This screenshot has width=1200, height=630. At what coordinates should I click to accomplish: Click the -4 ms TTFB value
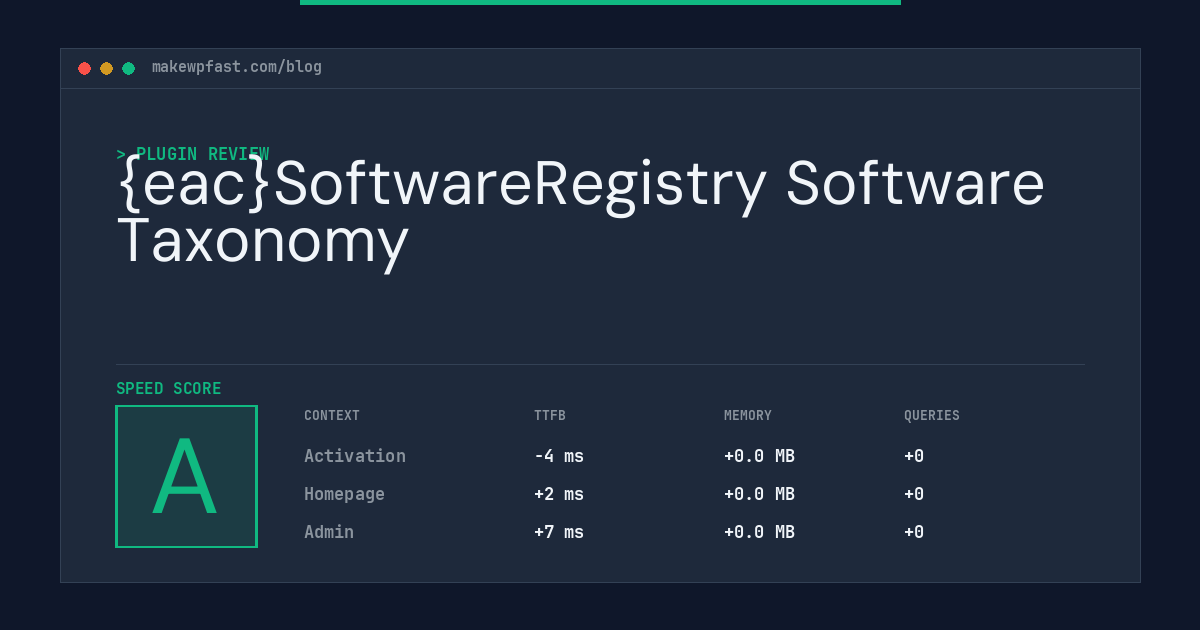pyautogui.click(x=559, y=456)
